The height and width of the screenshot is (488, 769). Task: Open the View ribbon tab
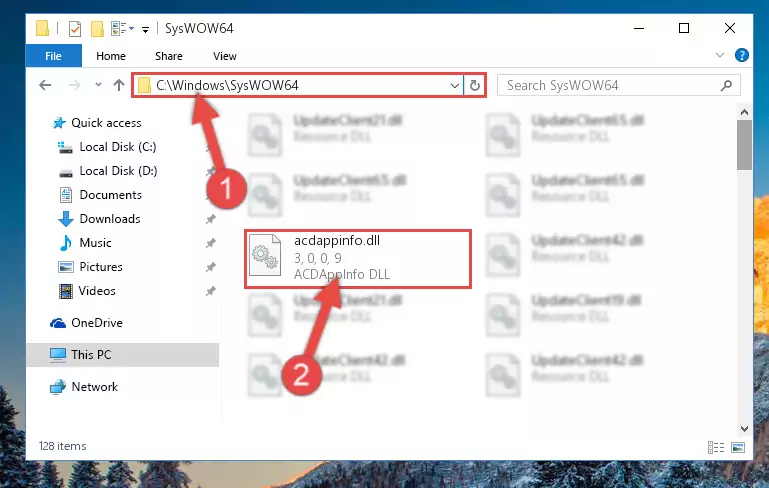click(x=225, y=56)
